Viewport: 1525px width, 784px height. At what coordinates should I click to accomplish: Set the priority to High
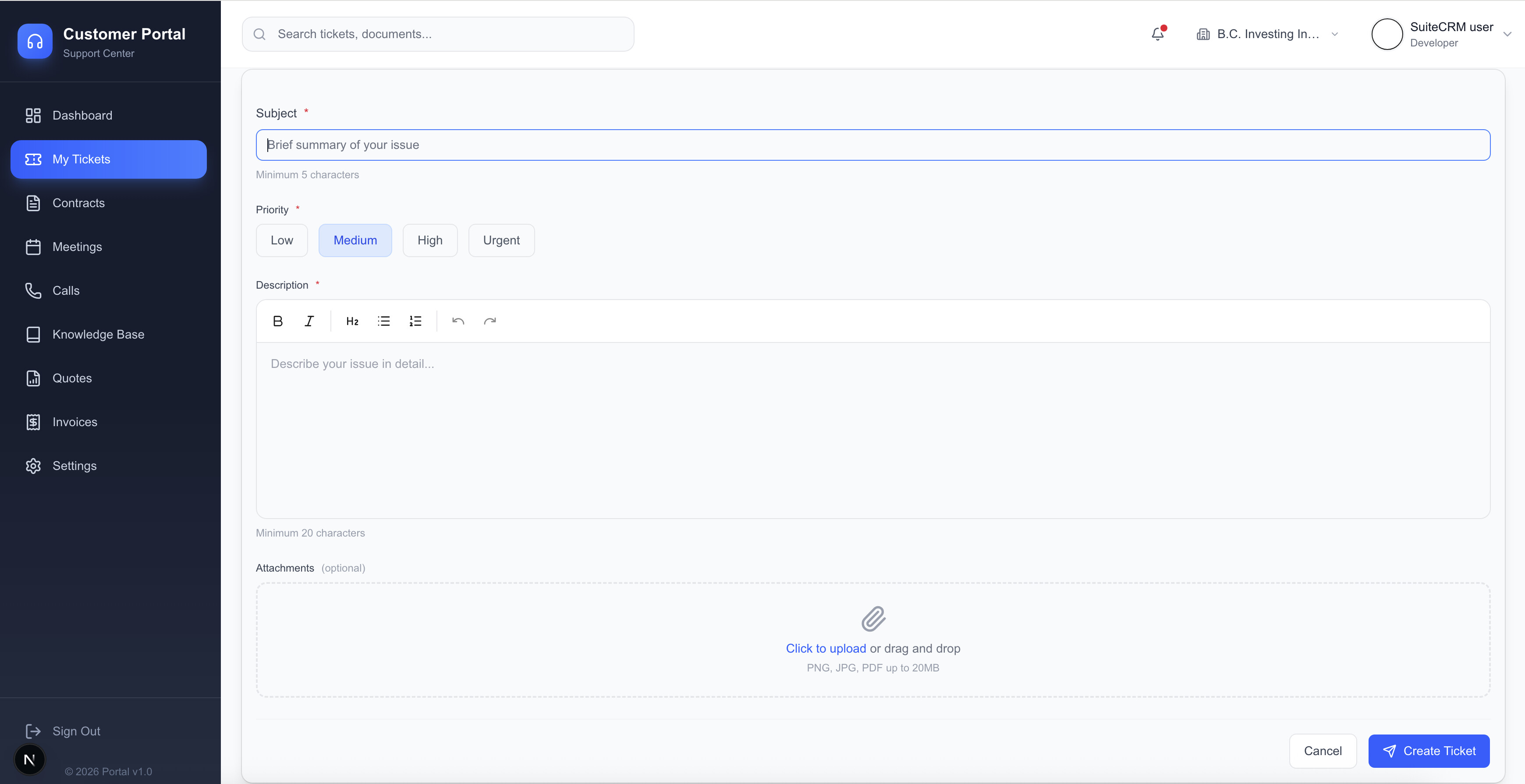point(430,240)
